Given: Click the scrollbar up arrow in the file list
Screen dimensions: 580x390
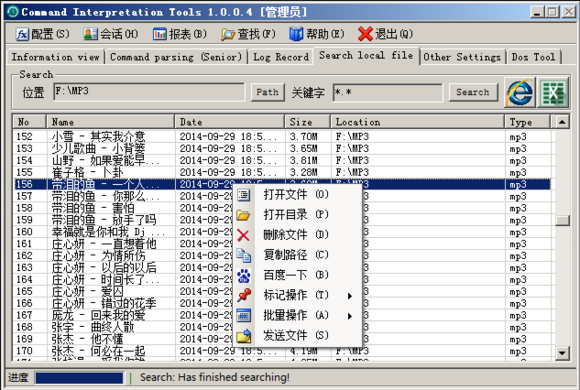Looking at the screenshot, I should click(562, 122).
